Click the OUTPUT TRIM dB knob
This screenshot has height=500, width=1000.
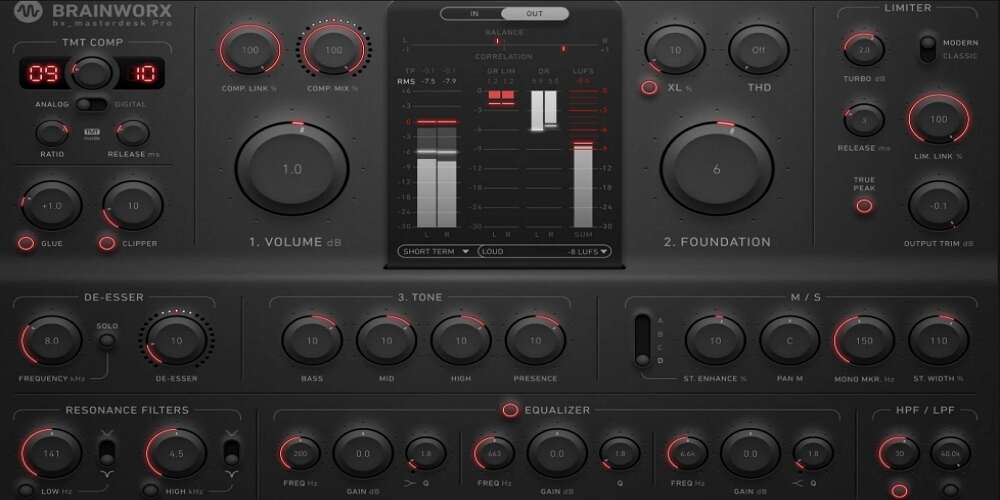pyautogui.click(x=939, y=205)
